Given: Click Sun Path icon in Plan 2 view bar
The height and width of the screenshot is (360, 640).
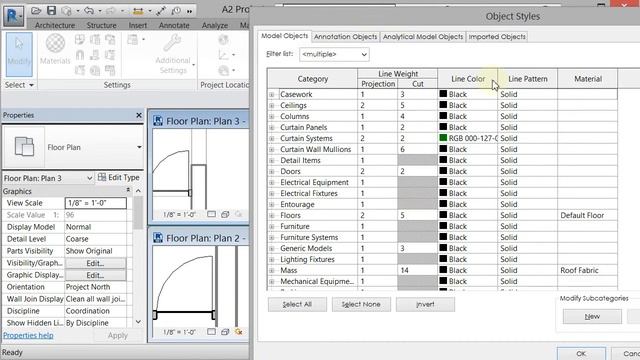Looking at the screenshot, I should [239, 332].
